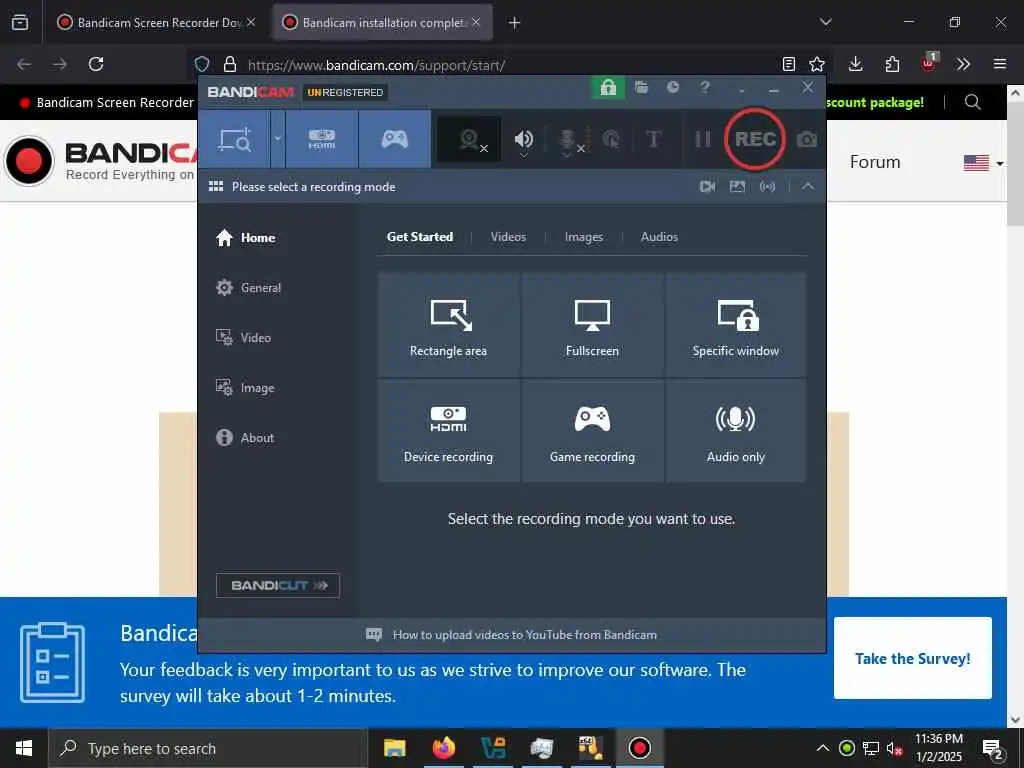Click the BANDICUT button
The width and height of the screenshot is (1024, 768).
coord(278,586)
